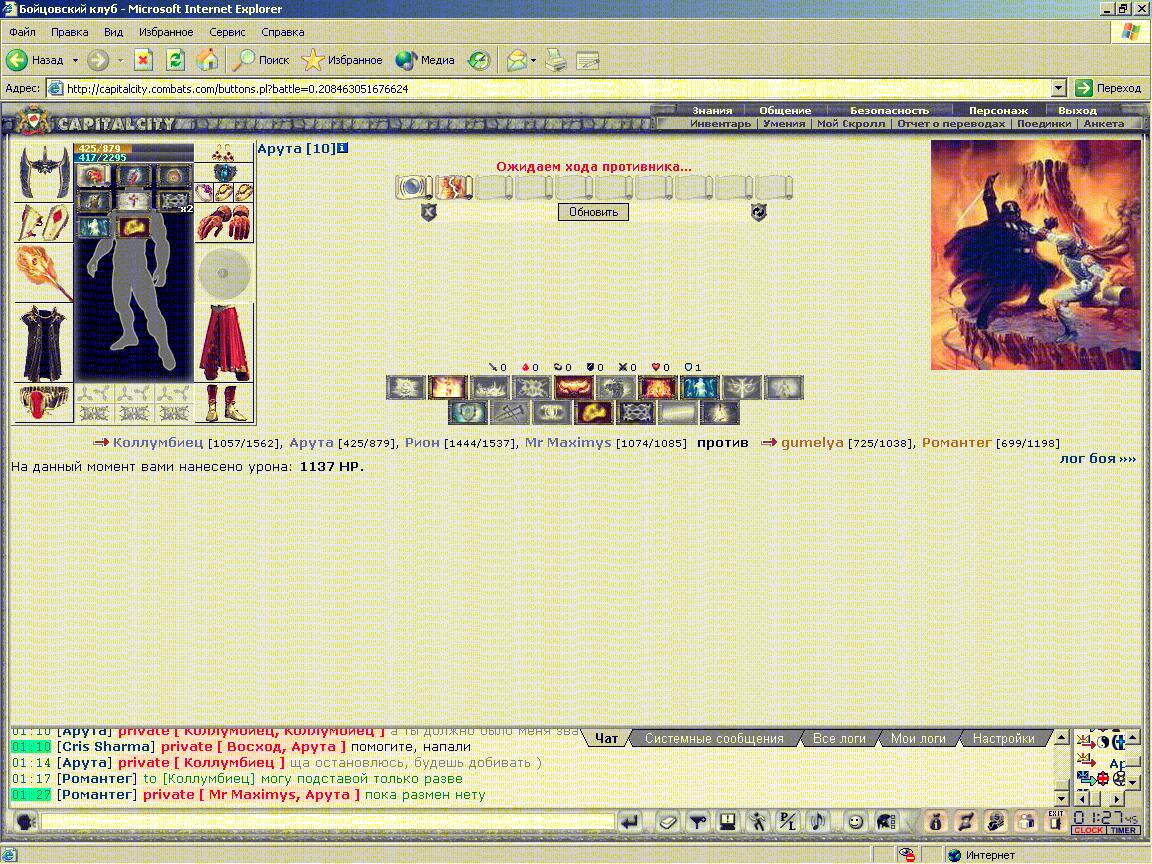This screenshot has width=1152, height=864.
Task: Click opponent name gumelya in team list
Action: click(x=812, y=442)
